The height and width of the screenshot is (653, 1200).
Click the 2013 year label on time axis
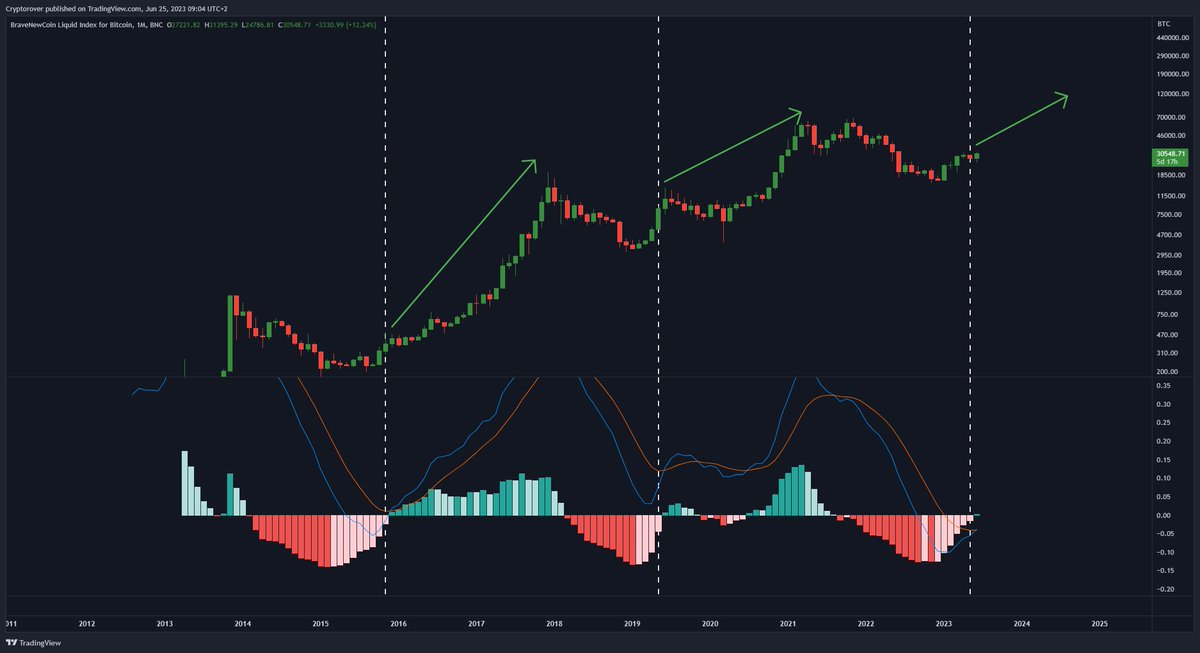pyautogui.click(x=165, y=623)
